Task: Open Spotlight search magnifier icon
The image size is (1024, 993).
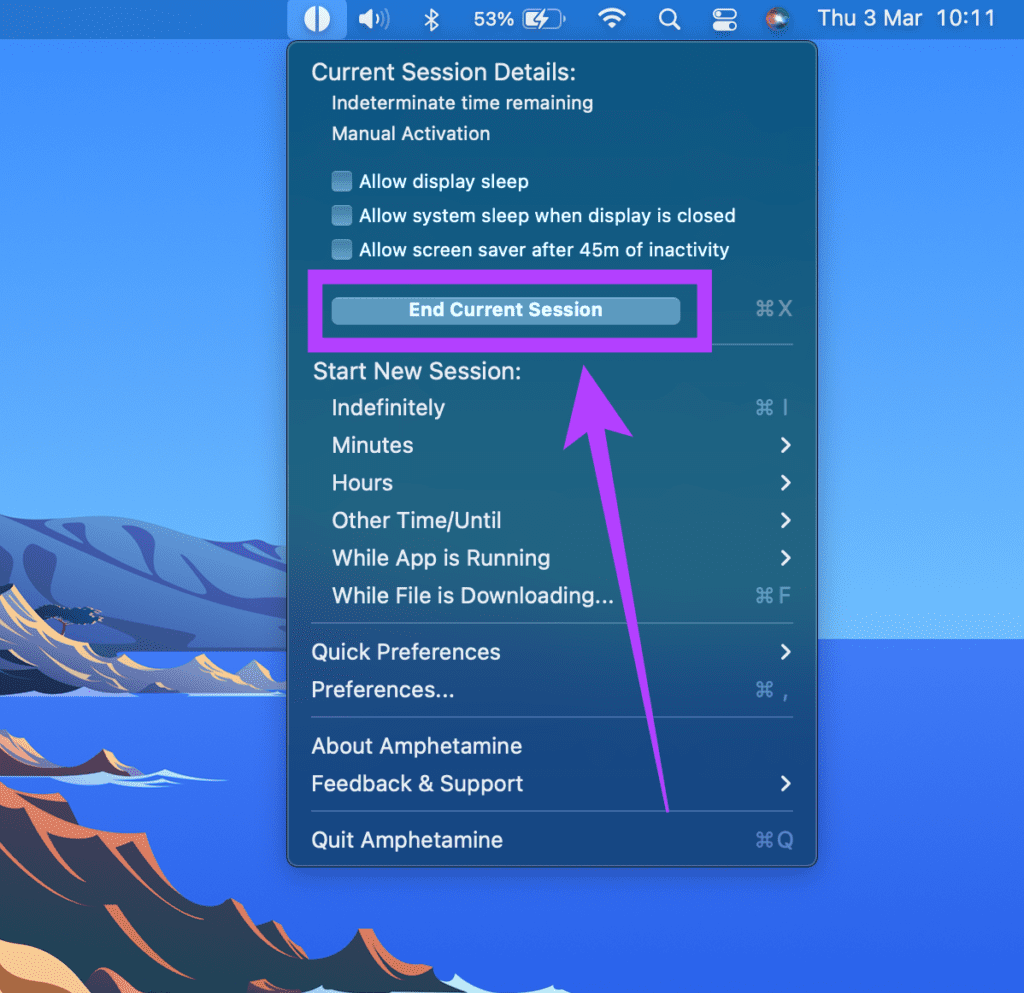Action: 669,19
